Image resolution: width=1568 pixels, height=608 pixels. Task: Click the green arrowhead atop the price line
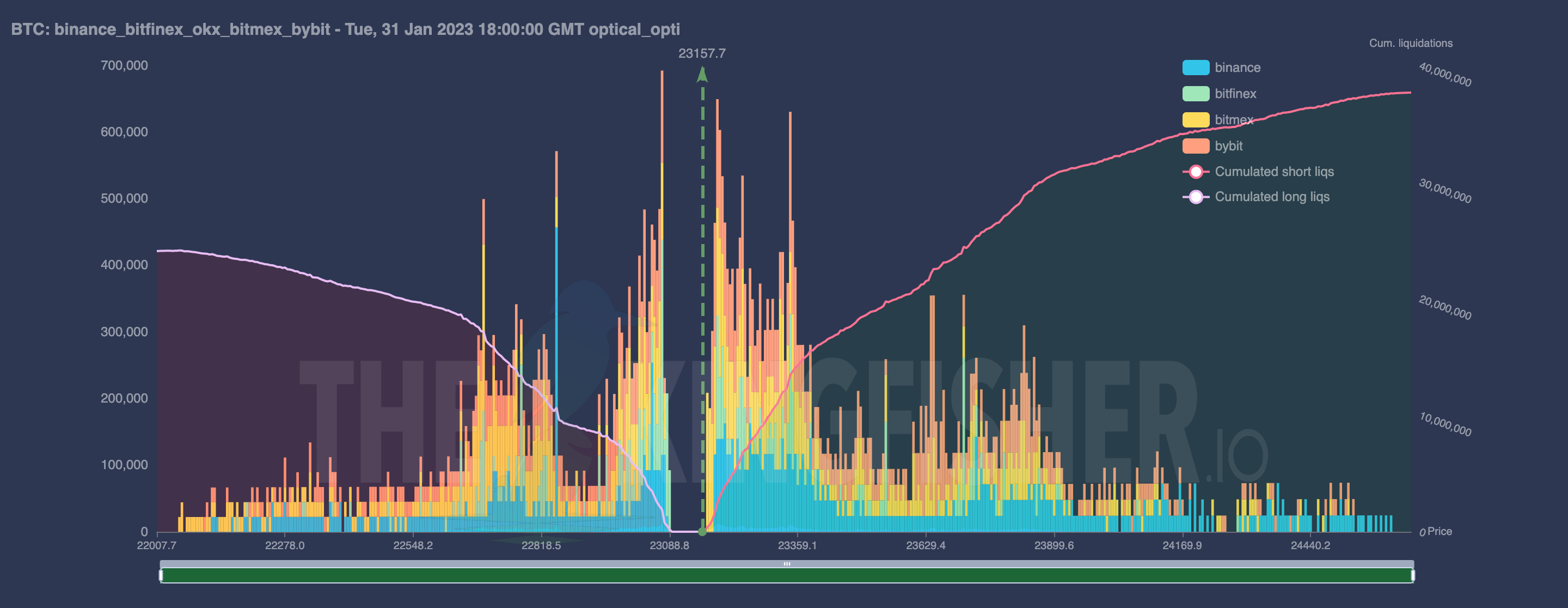[x=702, y=75]
